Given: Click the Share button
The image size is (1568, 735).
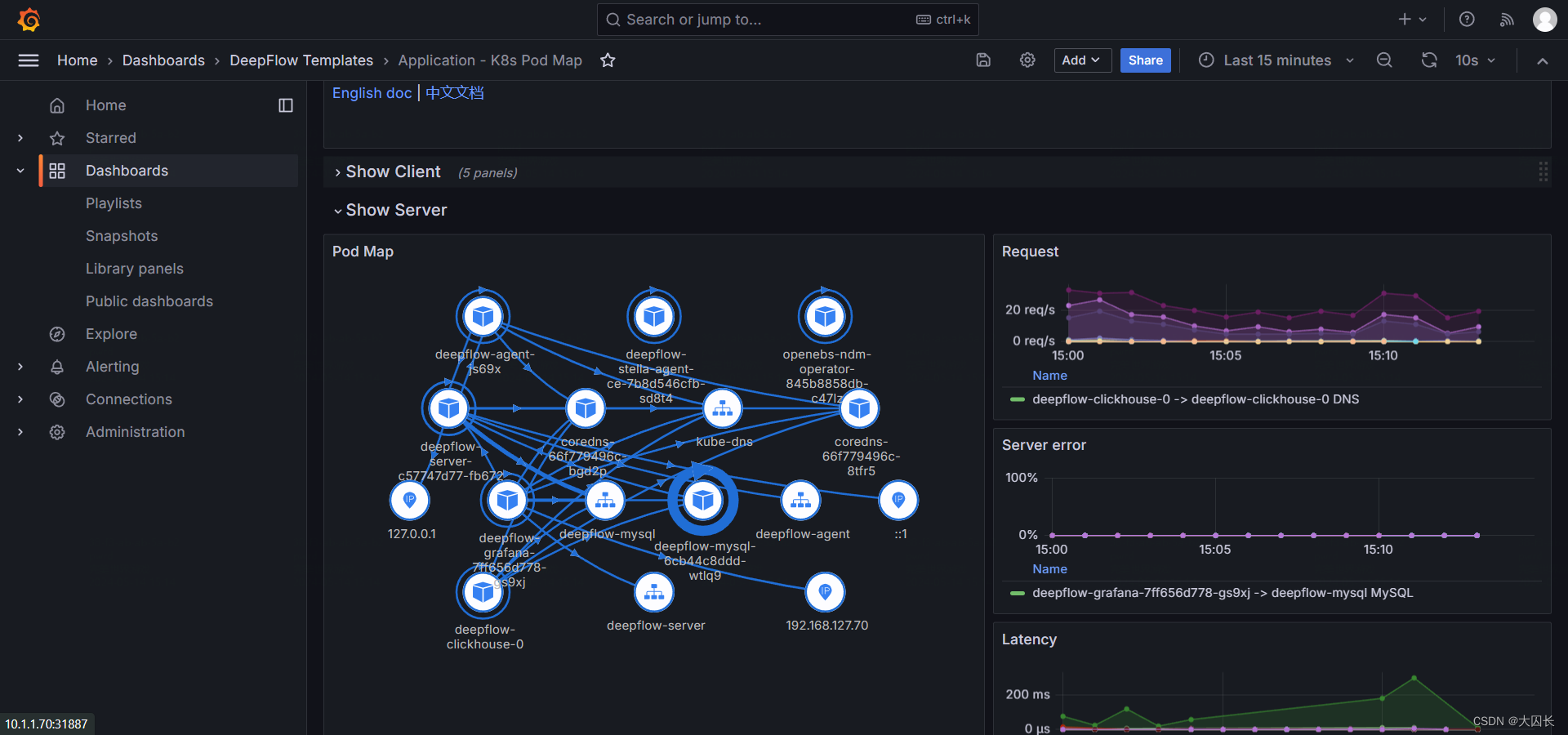Looking at the screenshot, I should tap(1145, 60).
